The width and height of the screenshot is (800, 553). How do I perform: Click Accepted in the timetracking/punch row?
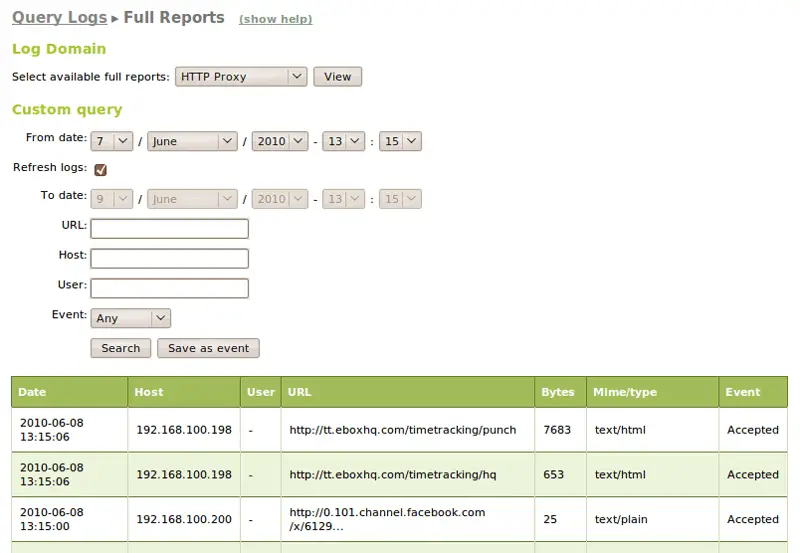753,430
